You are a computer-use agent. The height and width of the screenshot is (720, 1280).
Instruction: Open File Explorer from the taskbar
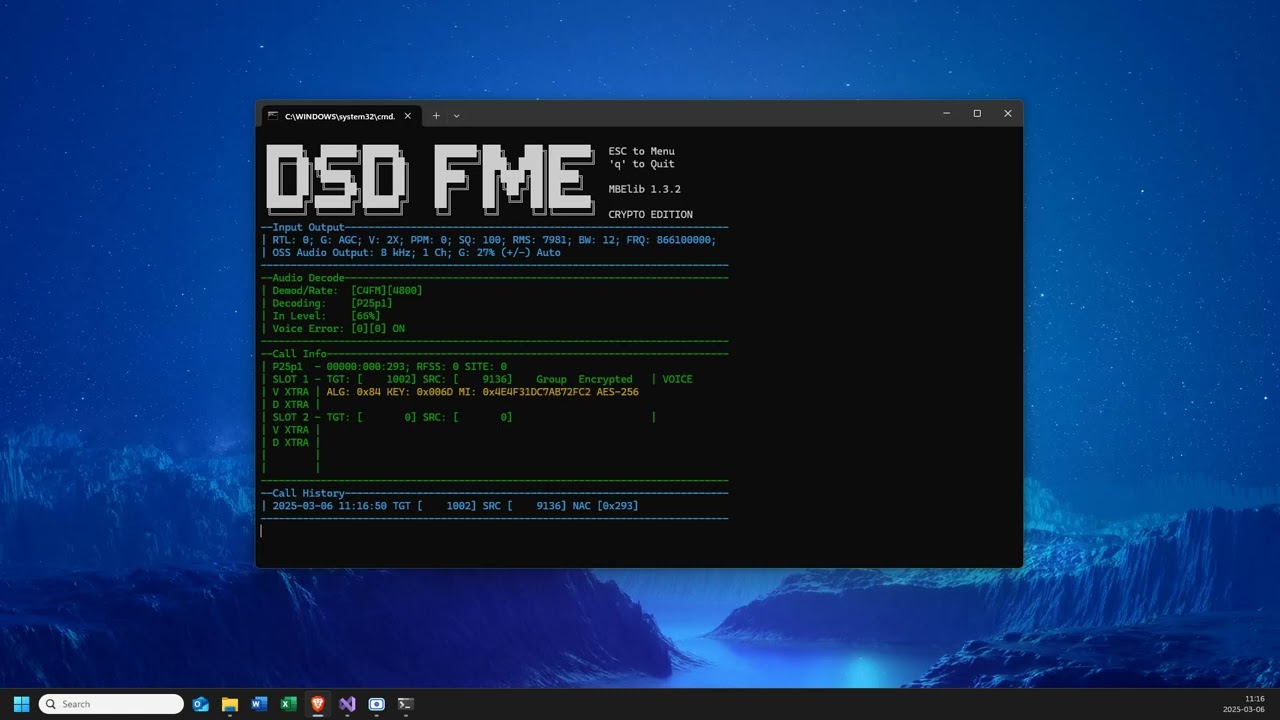pyautogui.click(x=229, y=704)
